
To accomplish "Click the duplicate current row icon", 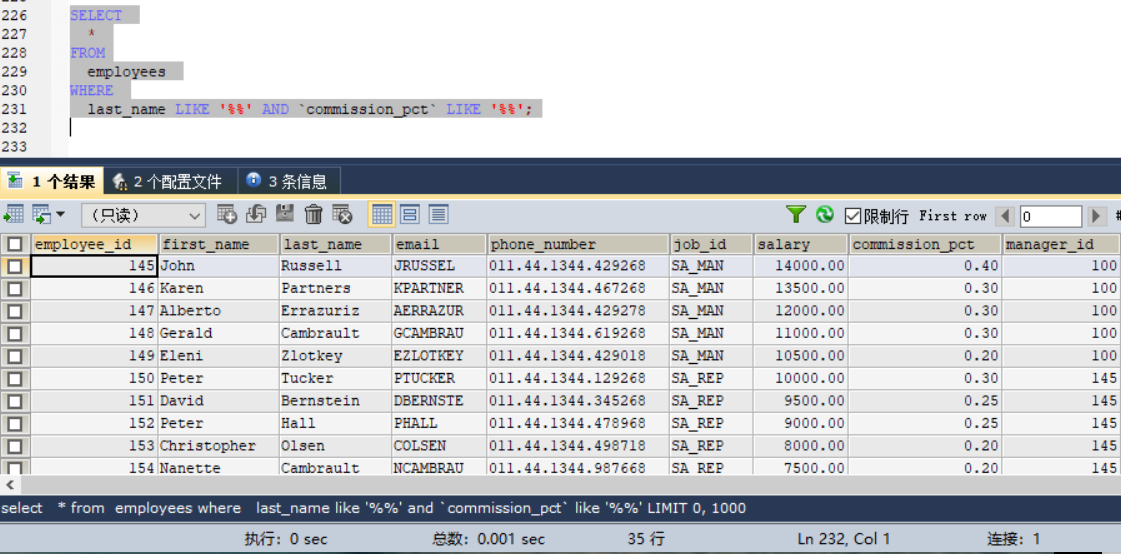I will [x=256, y=214].
